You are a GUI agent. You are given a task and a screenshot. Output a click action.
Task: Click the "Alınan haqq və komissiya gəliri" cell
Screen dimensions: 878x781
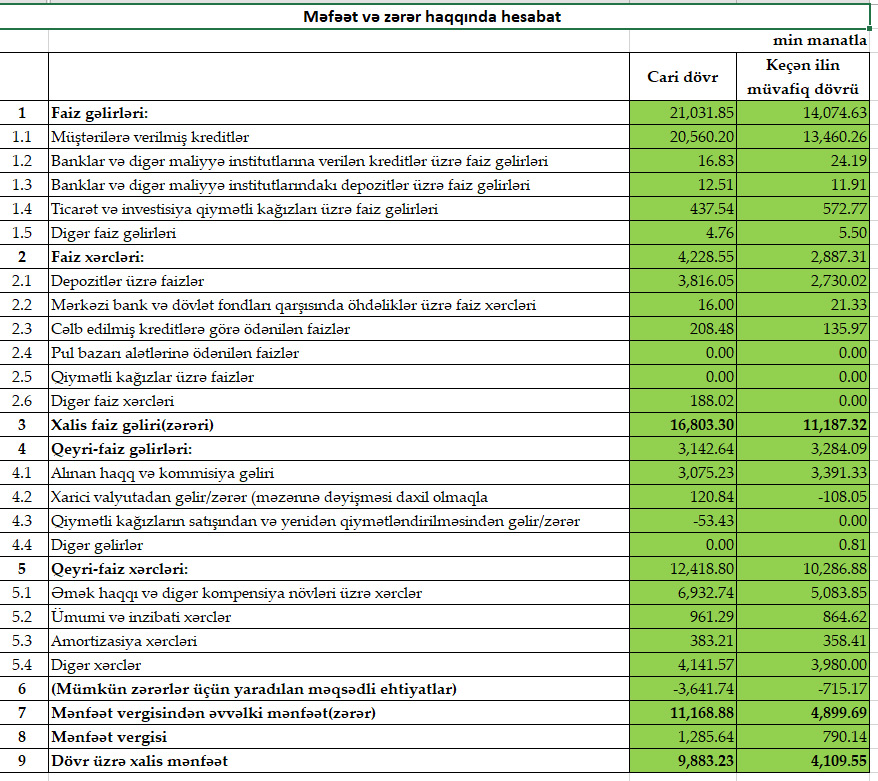[163, 473]
